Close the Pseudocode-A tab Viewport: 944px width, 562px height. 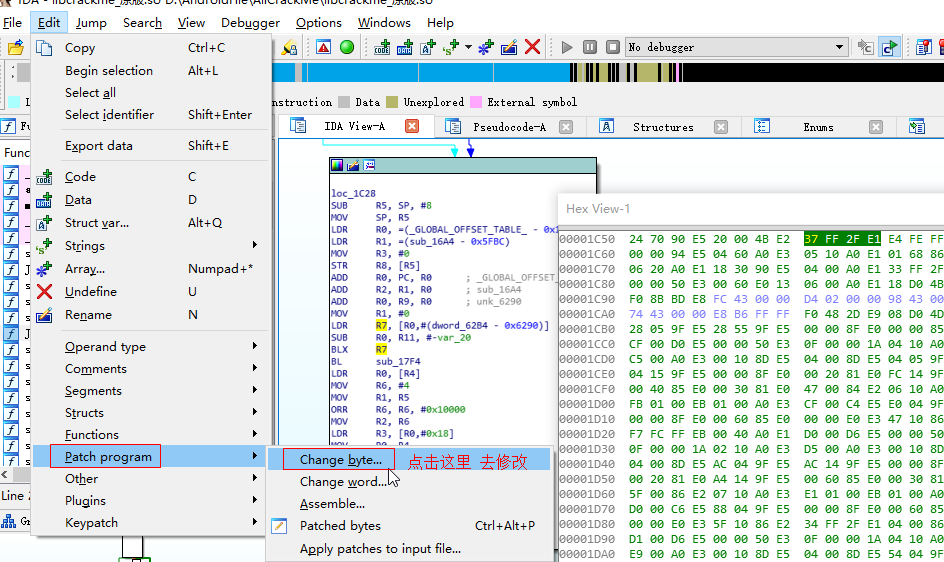pyautogui.click(x=565, y=127)
